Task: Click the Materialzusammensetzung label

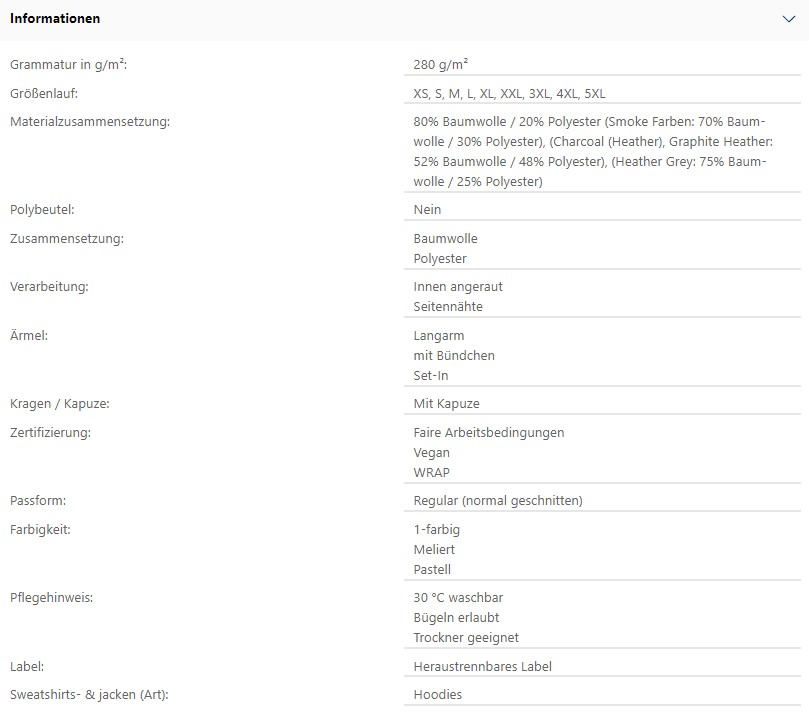Action: tap(90, 122)
